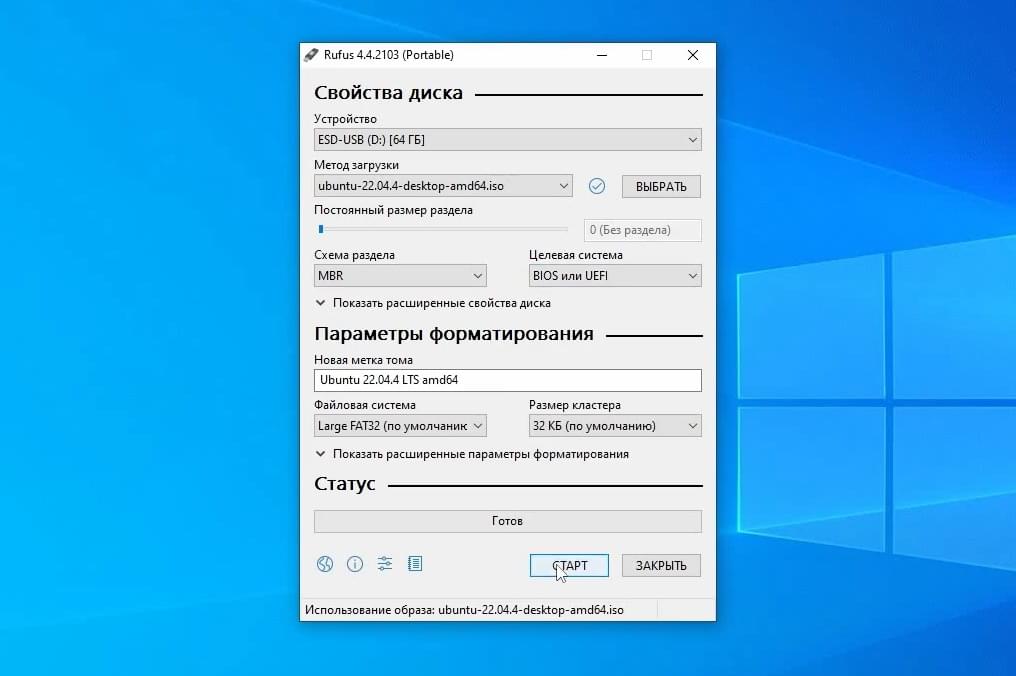
Task: Click the persistent partition size slider handle
Action: pyautogui.click(x=321, y=229)
